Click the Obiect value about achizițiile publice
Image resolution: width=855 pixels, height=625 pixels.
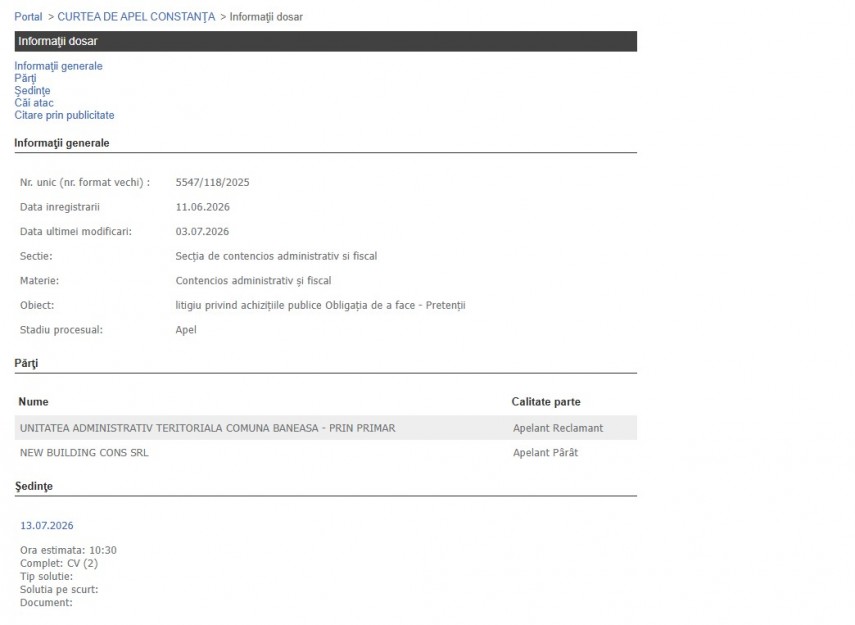(320, 305)
